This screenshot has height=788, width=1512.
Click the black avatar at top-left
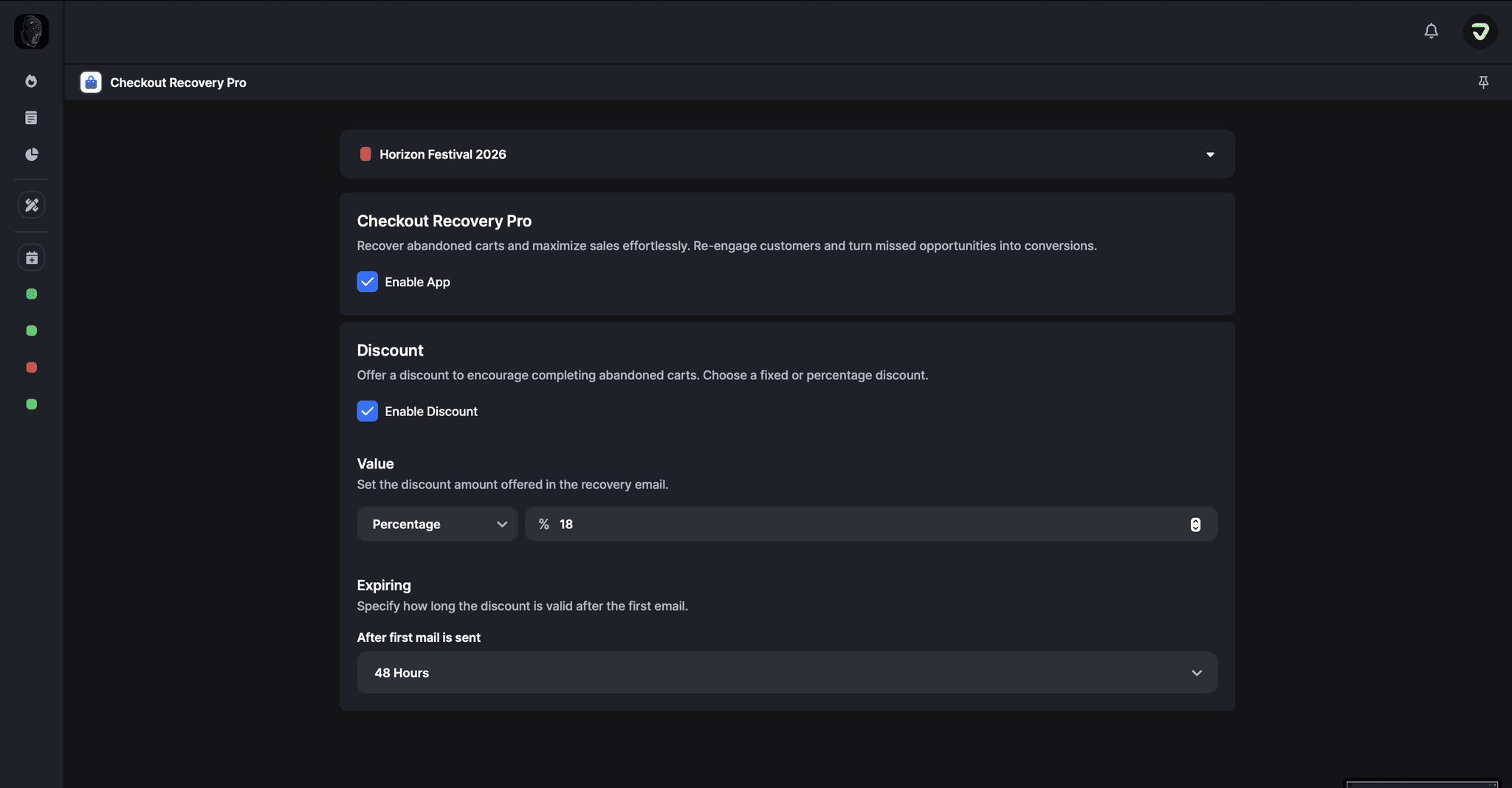pos(31,31)
